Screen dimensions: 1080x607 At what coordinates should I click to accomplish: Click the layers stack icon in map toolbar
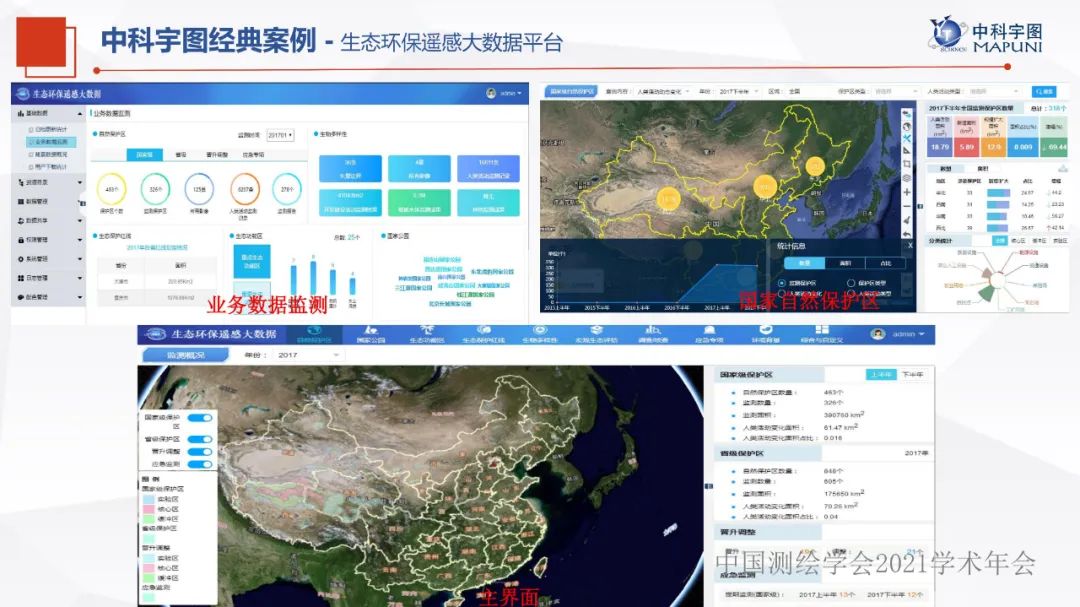pyautogui.click(x=907, y=177)
